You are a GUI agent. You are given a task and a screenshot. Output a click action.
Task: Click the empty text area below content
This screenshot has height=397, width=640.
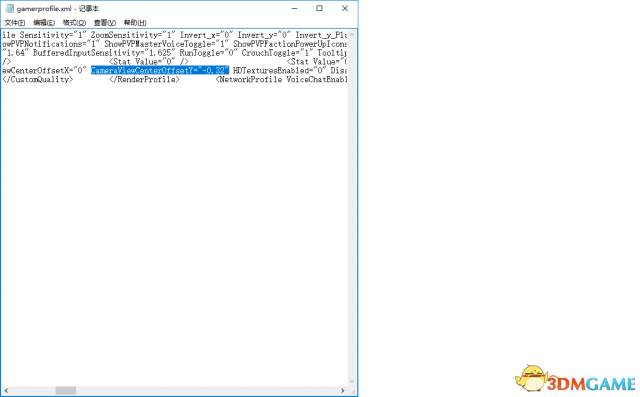(174, 233)
